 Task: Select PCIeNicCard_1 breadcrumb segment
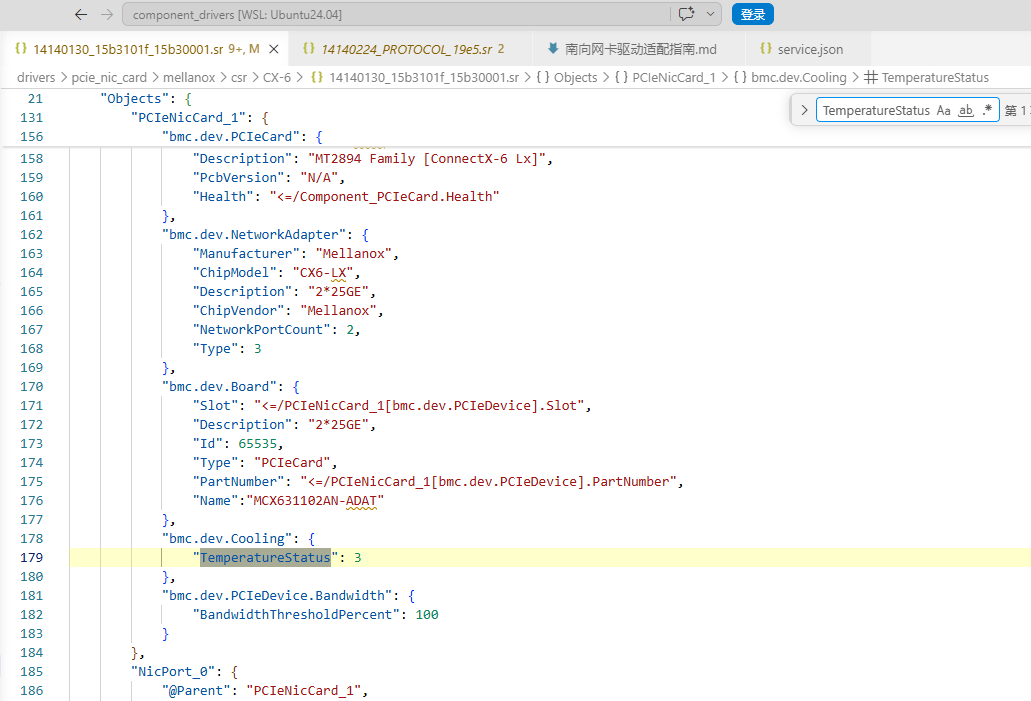click(674, 78)
